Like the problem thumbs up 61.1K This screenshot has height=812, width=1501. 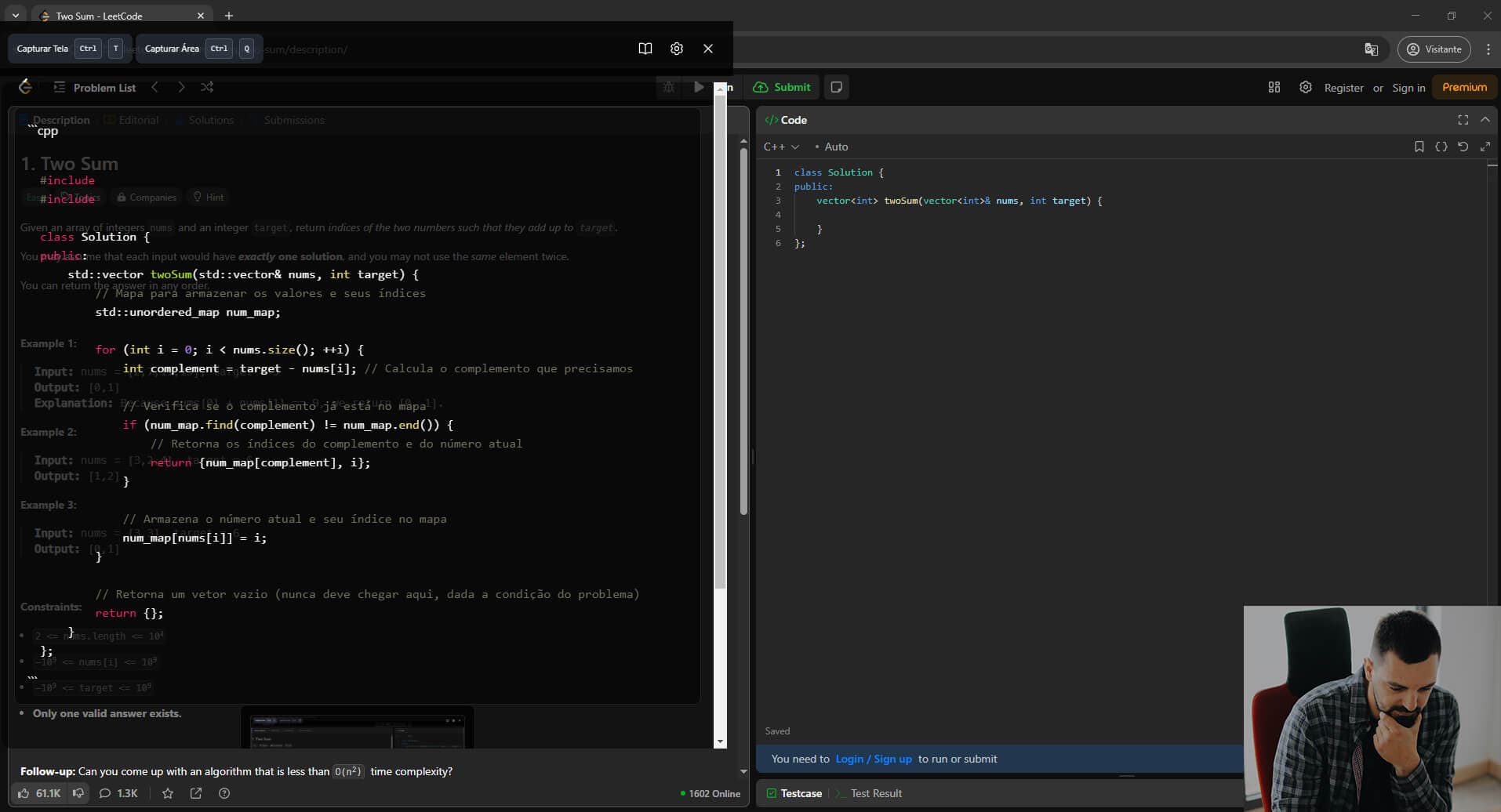(39, 793)
